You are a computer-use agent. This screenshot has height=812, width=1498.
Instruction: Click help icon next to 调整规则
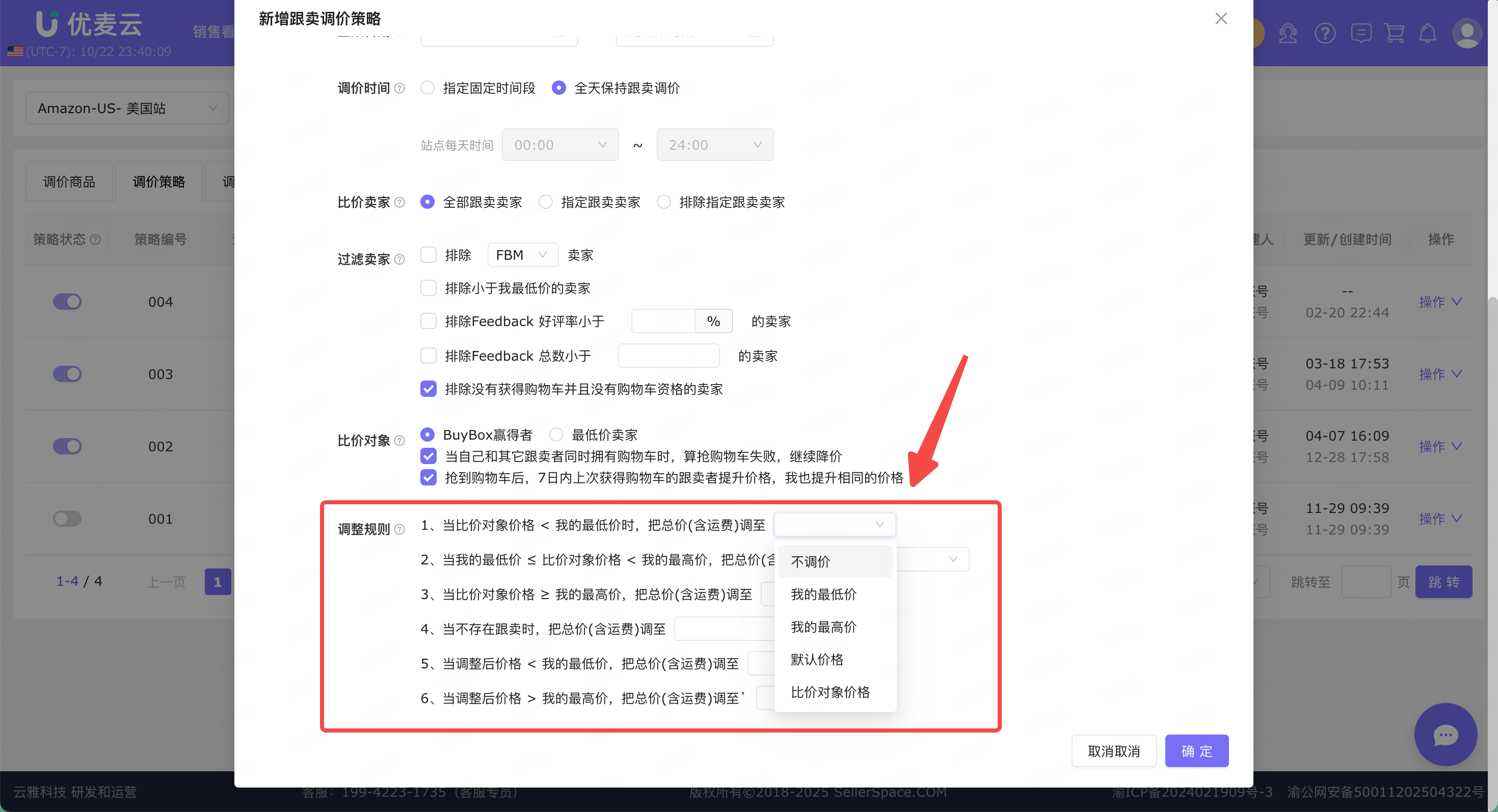(x=399, y=529)
